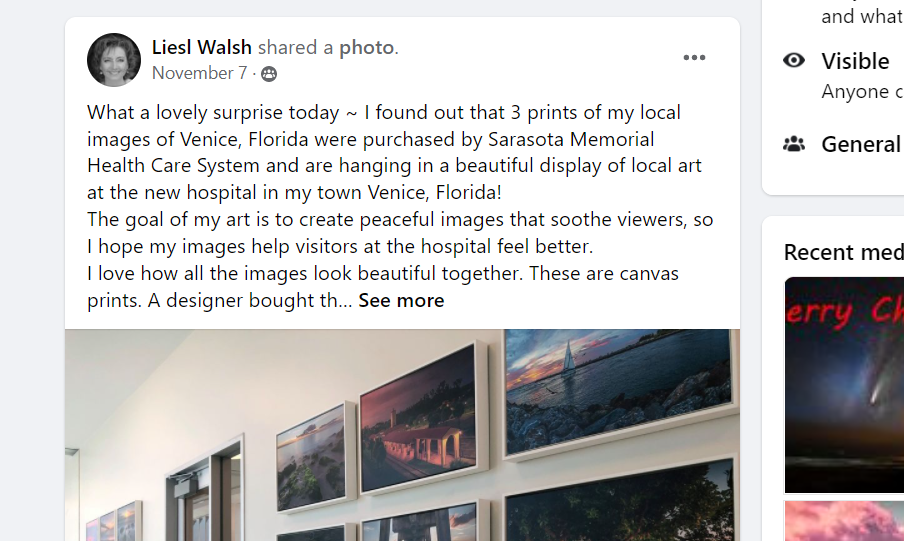Click the "Anyone" description under Visible

pos(855,91)
